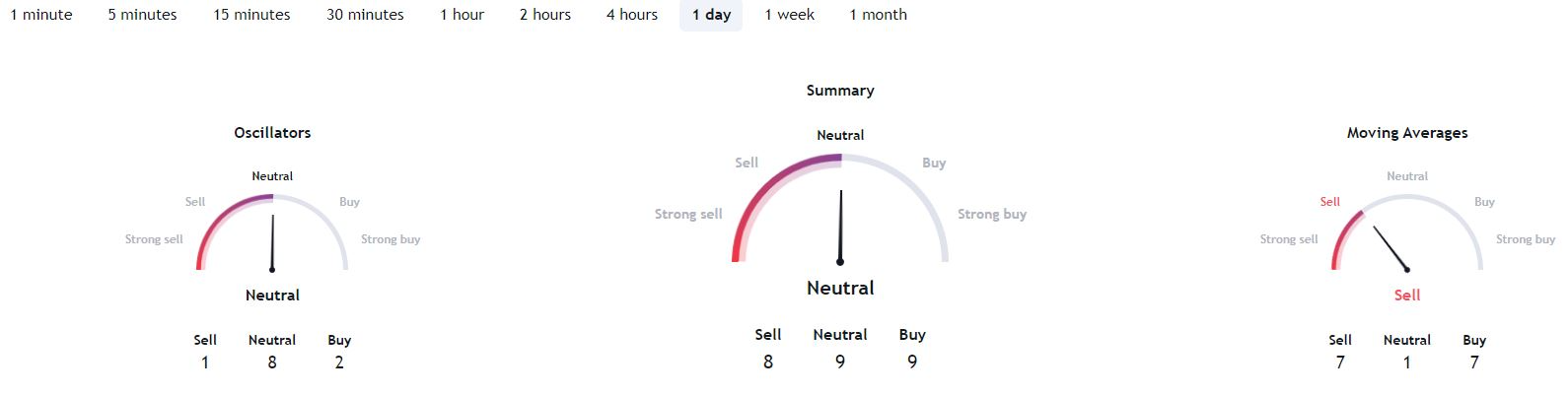1568x395 pixels.
Task: Select the 1 minute timeframe tab
Action: click(39, 15)
